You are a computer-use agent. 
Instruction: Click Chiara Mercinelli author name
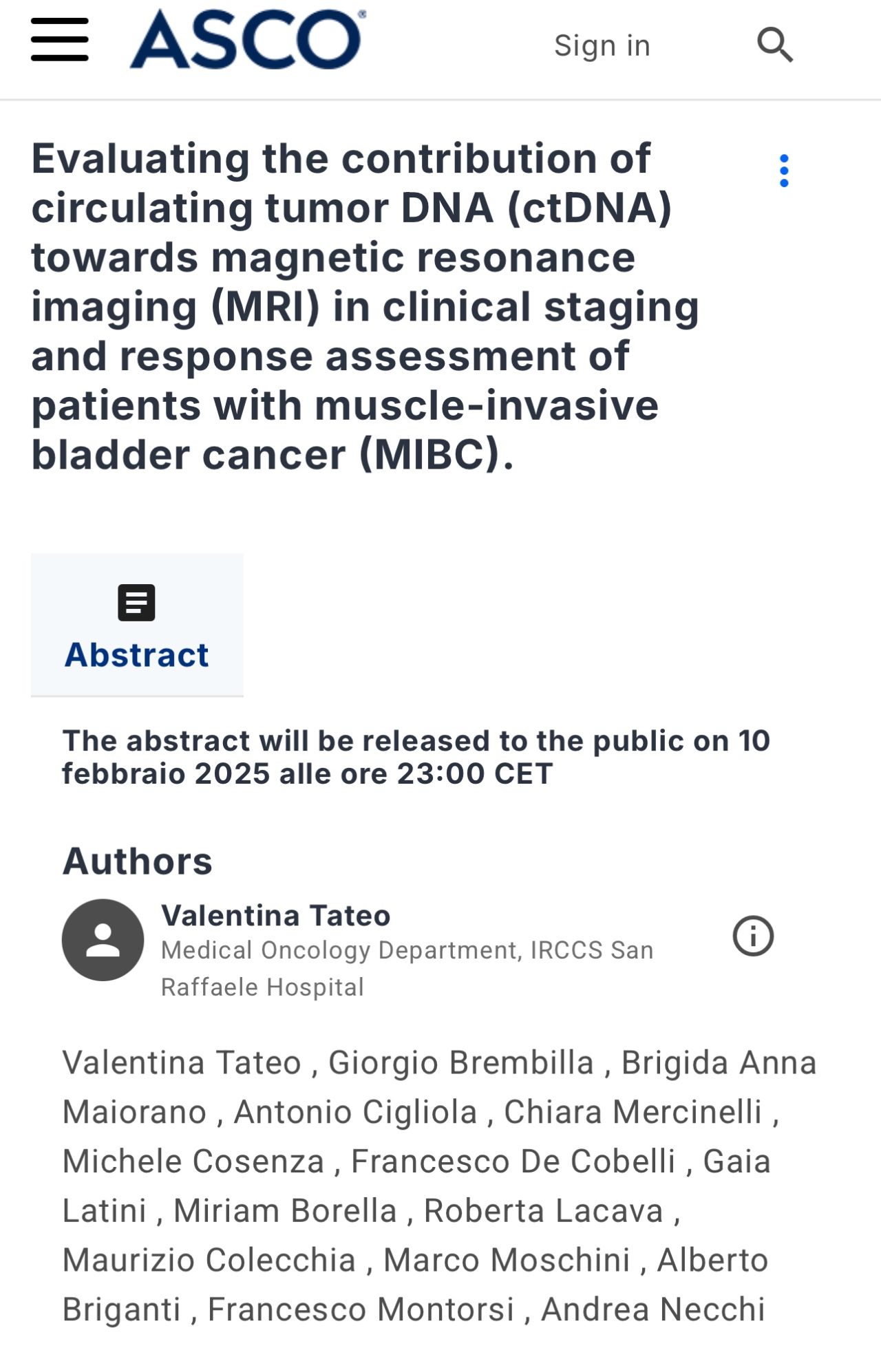click(633, 1112)
